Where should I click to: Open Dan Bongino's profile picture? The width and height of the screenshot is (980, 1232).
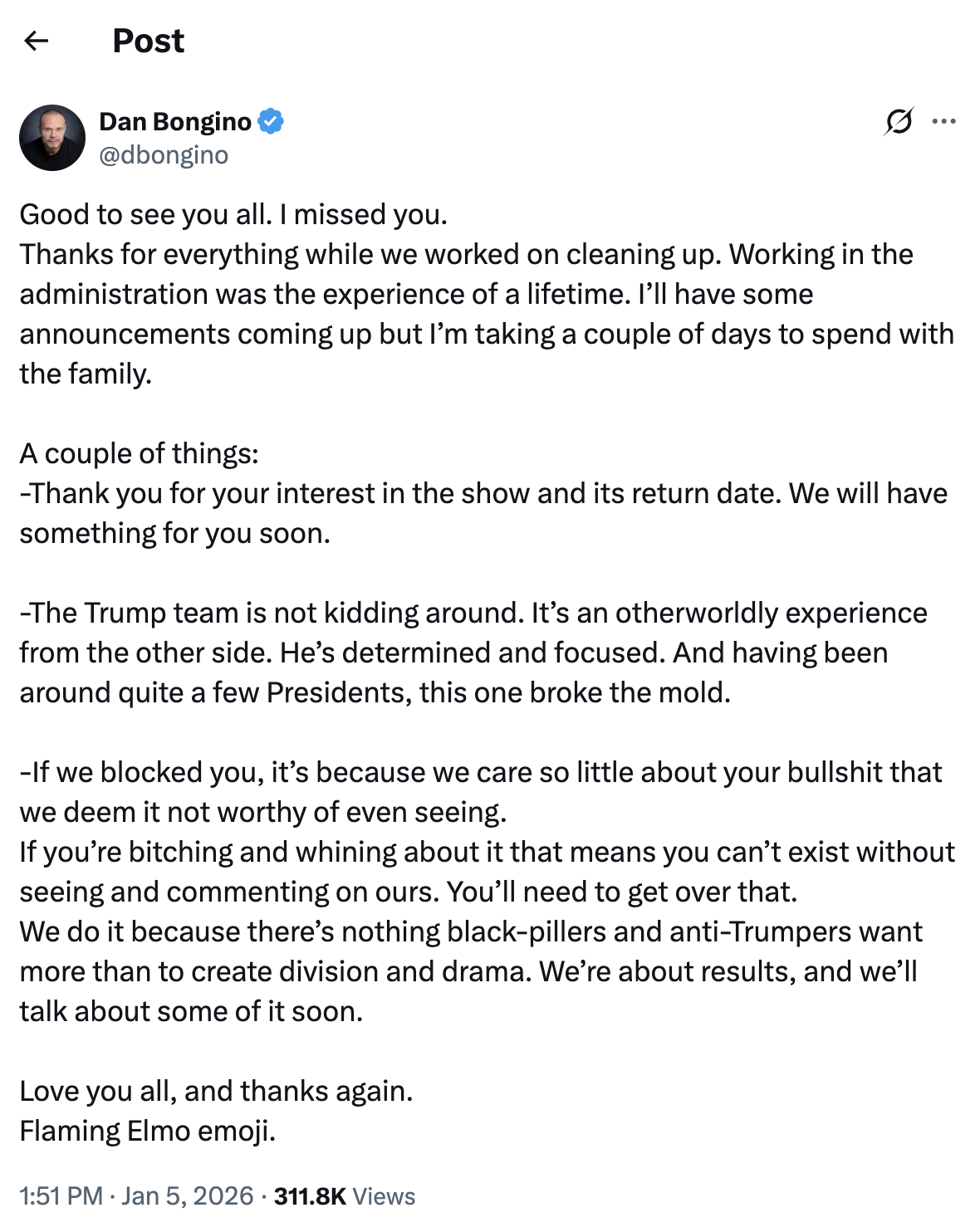[52, 138]
